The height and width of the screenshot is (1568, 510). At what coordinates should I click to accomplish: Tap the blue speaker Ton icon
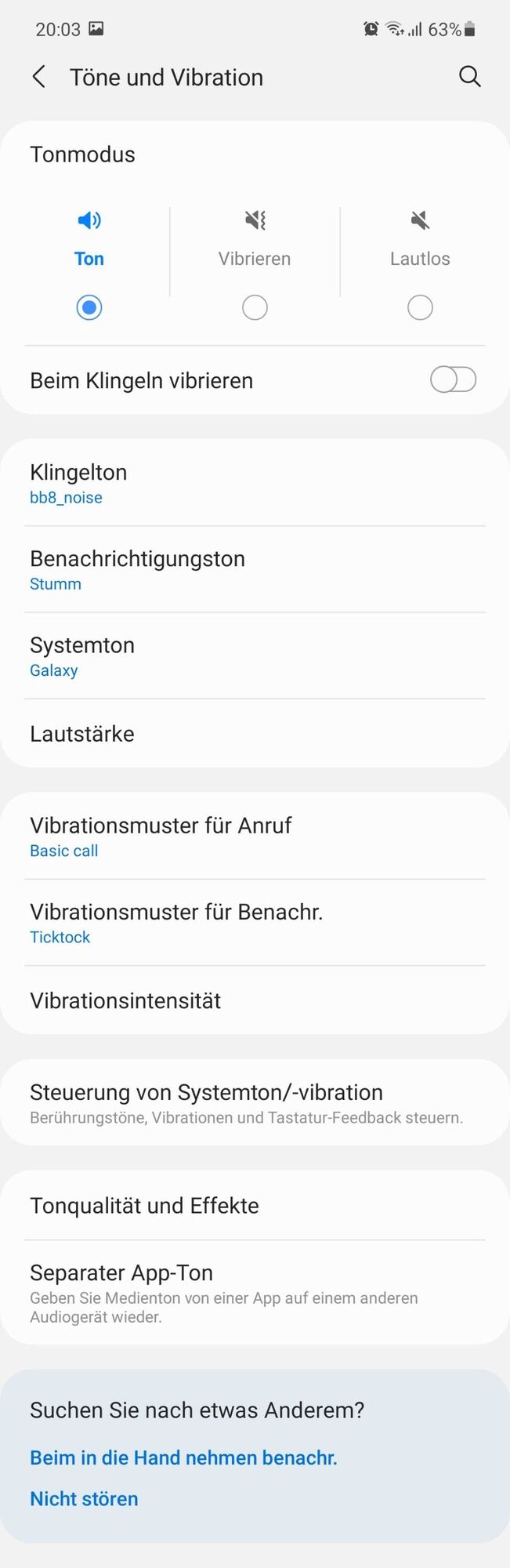[89, 220]
